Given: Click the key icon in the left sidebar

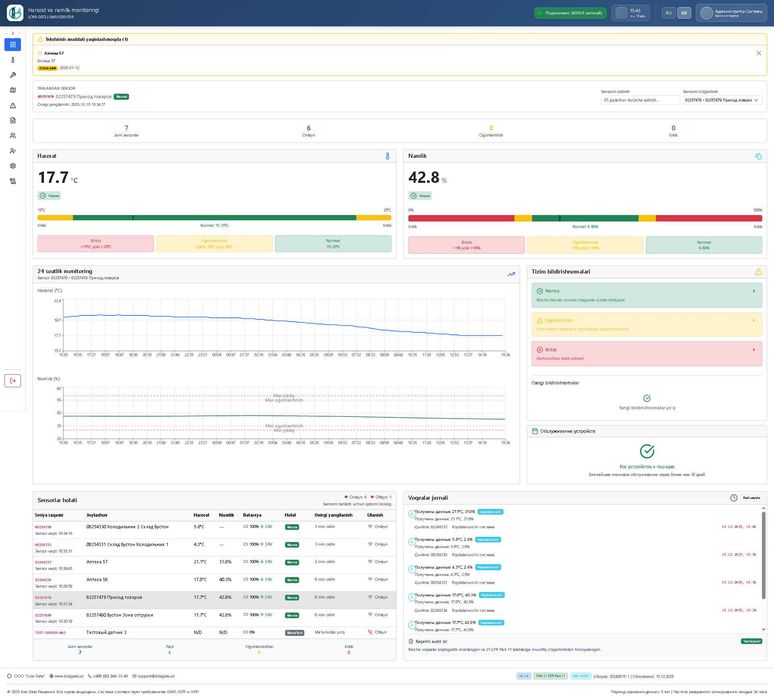Looking at the screenshot, I should pyautogui.click(x=13, y=75).
